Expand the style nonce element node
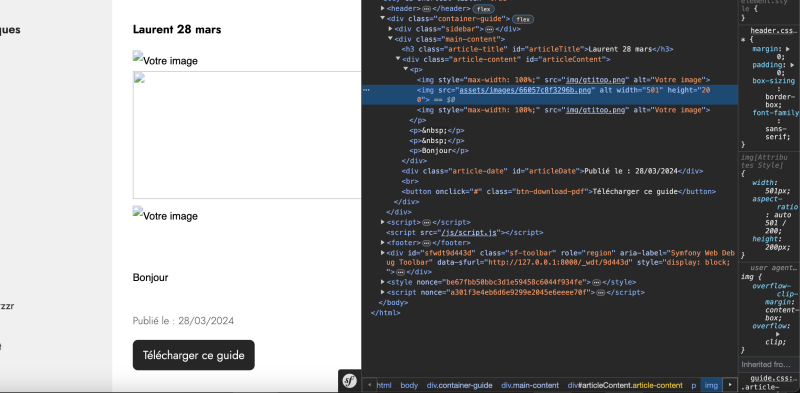 pos(383,282)
